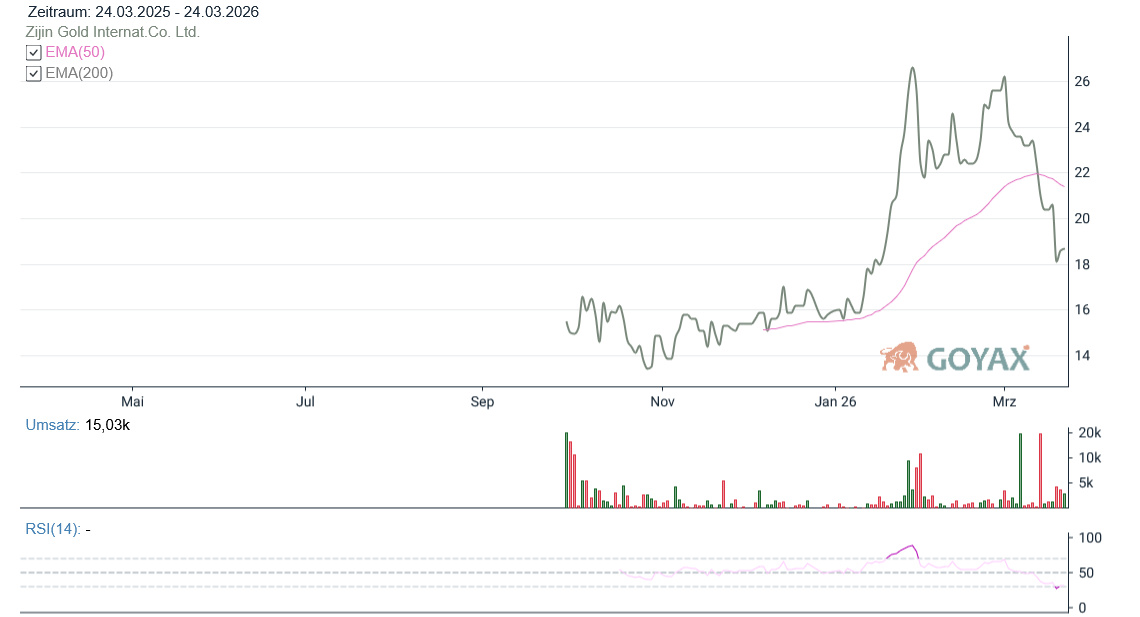Click the pink EMA(50) legend label

click(75, 52)
